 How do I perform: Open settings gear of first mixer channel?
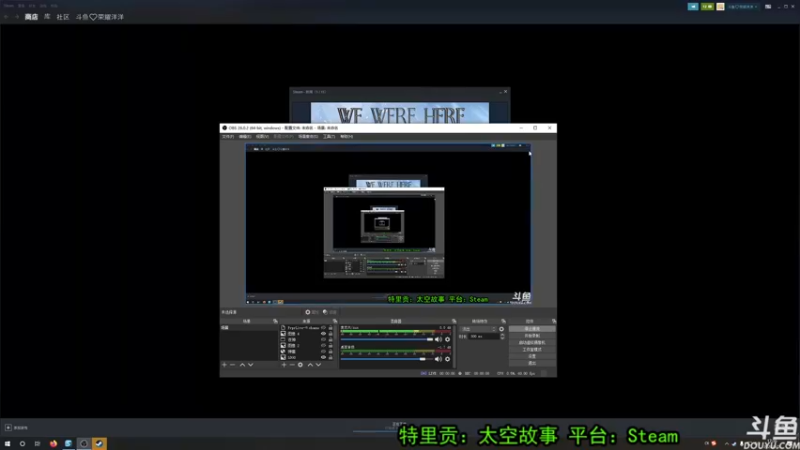click(447, 339)
